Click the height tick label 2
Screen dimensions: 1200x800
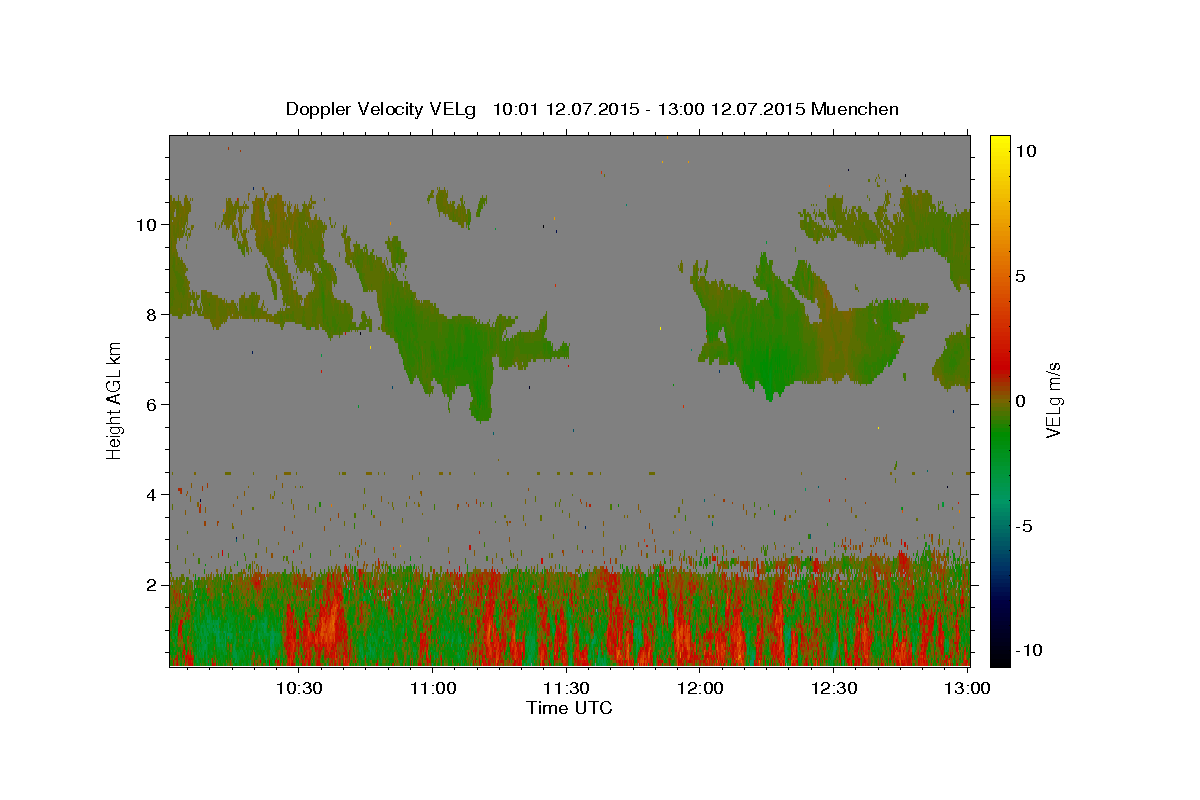153,585
